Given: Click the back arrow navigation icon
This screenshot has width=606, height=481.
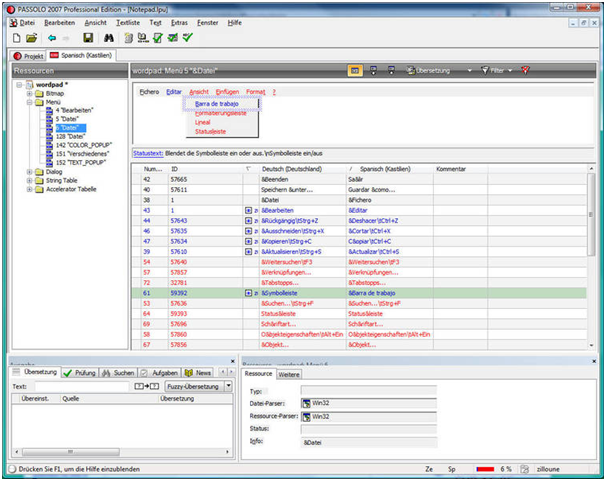Looking at the screenshot, I should (x=50, y=38).
